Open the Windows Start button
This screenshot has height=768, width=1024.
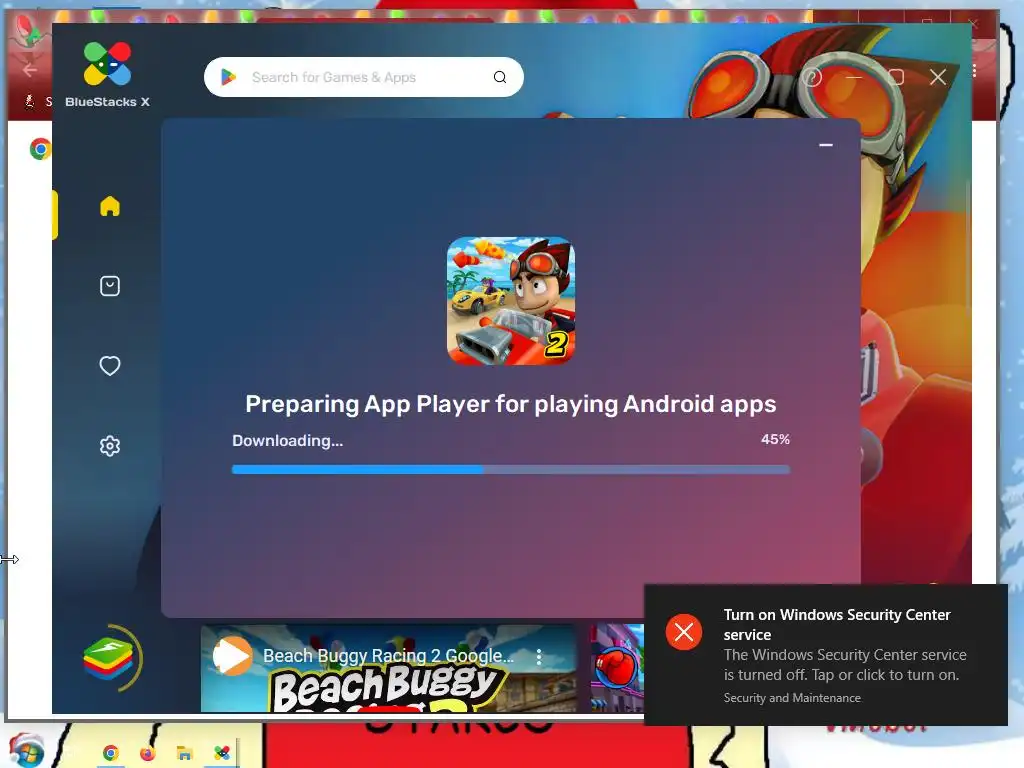click(x=26, y=750)
